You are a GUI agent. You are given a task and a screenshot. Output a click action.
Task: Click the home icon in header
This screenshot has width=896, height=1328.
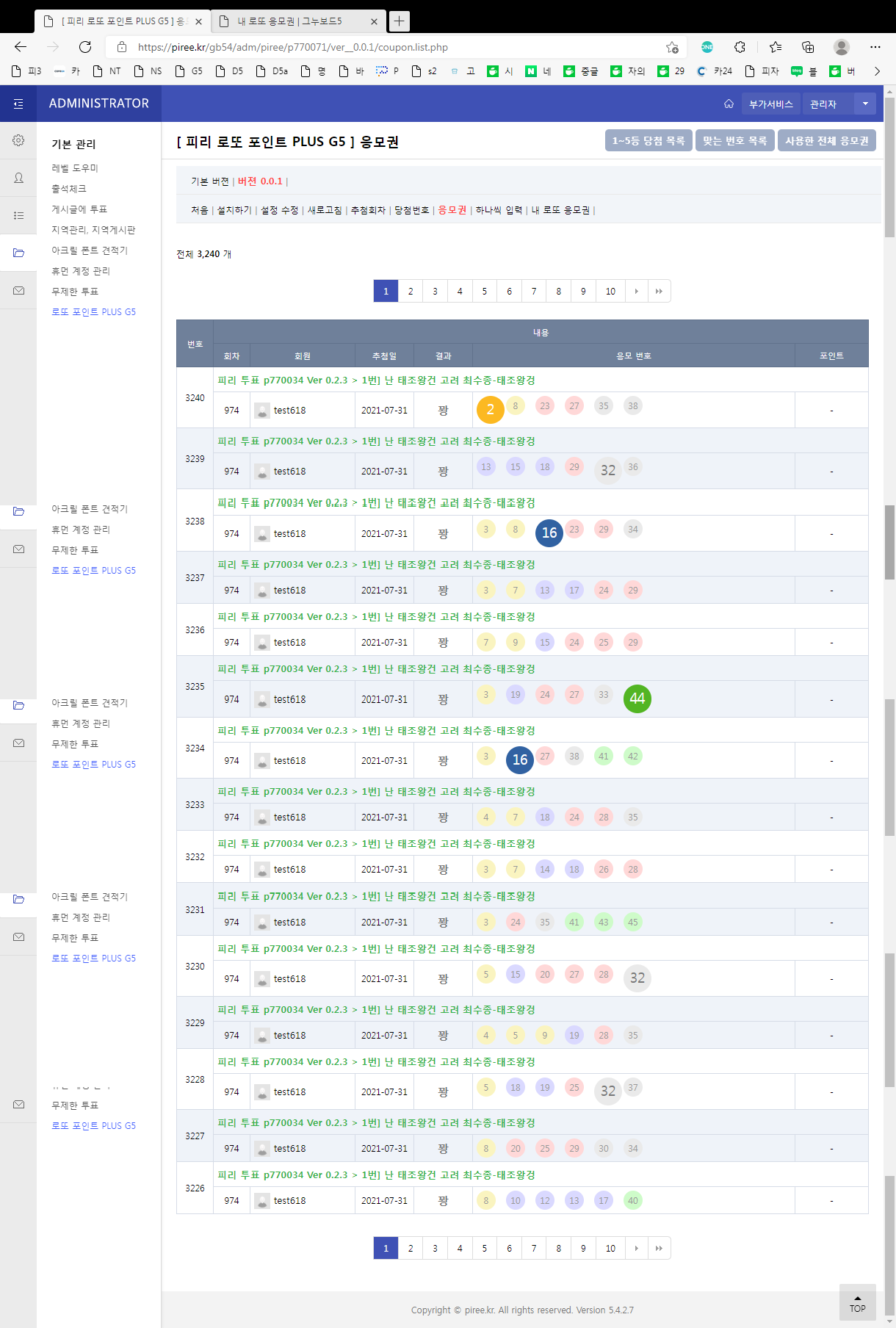[x=729, y=104]
